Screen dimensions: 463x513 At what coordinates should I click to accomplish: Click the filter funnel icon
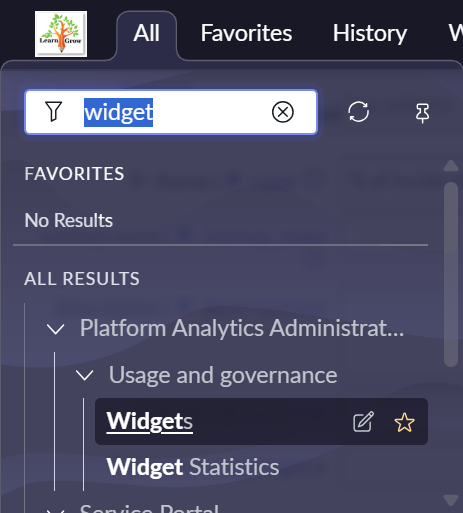pyautogui.click(x=53, y=111)
